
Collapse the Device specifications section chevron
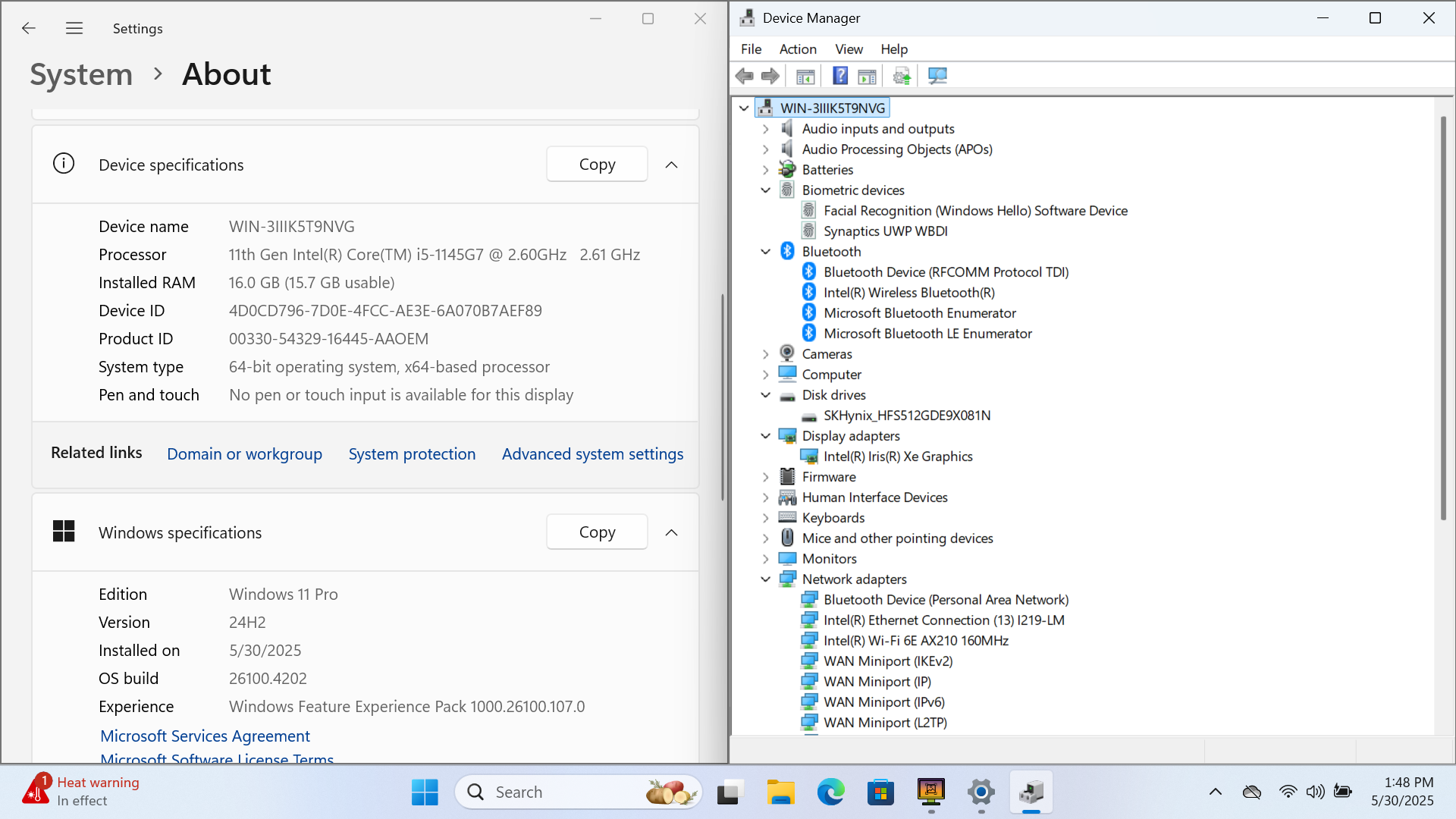(x=671, y=165)
